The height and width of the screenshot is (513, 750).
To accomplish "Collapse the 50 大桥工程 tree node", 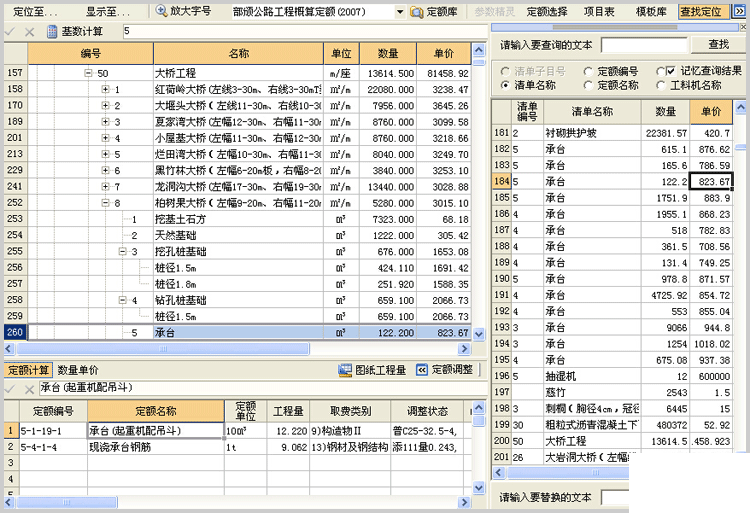I will point(88,73).
